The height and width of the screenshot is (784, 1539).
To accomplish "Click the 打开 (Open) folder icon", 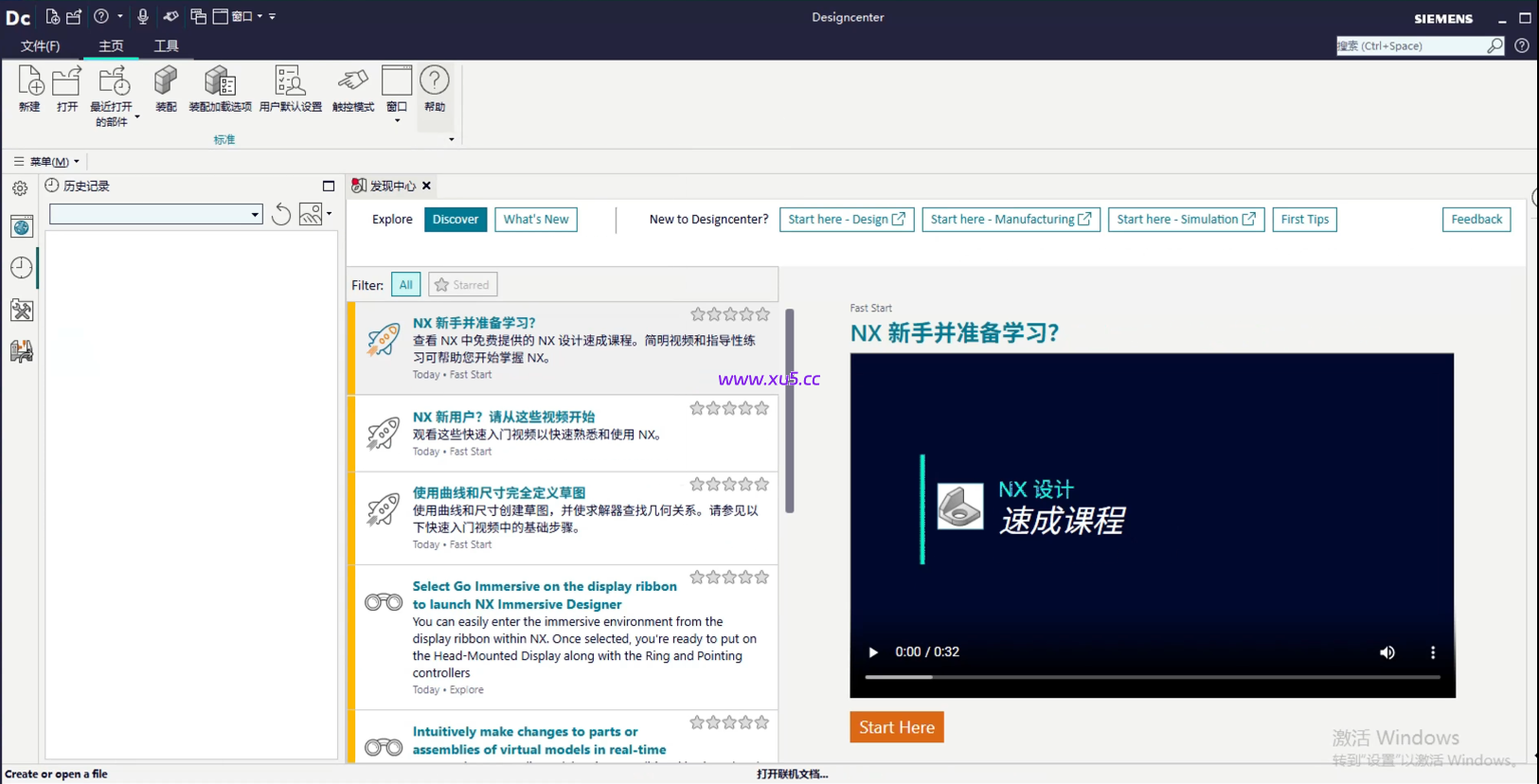I will tap(66, 83).
